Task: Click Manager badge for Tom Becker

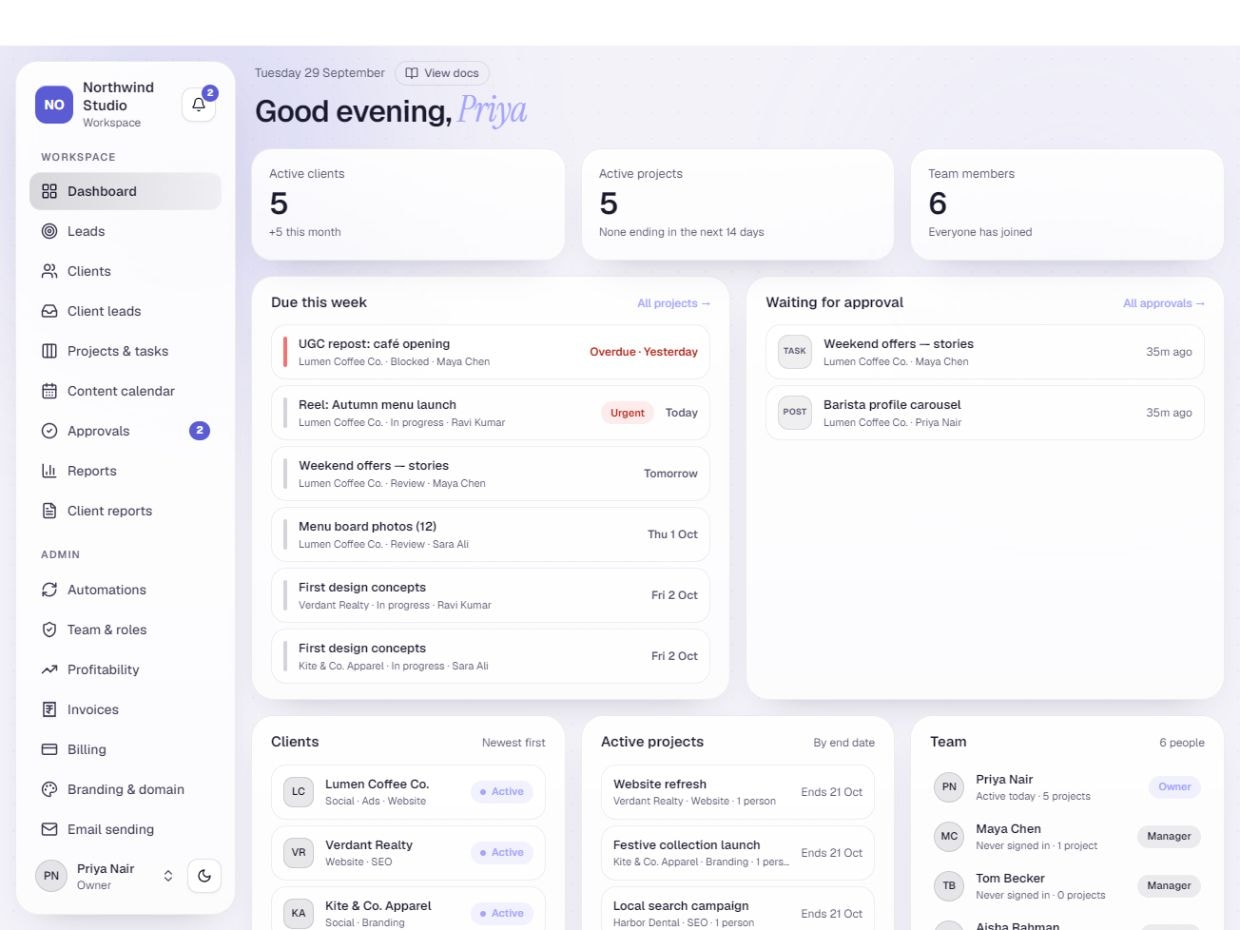Action: pos(1169,886)
